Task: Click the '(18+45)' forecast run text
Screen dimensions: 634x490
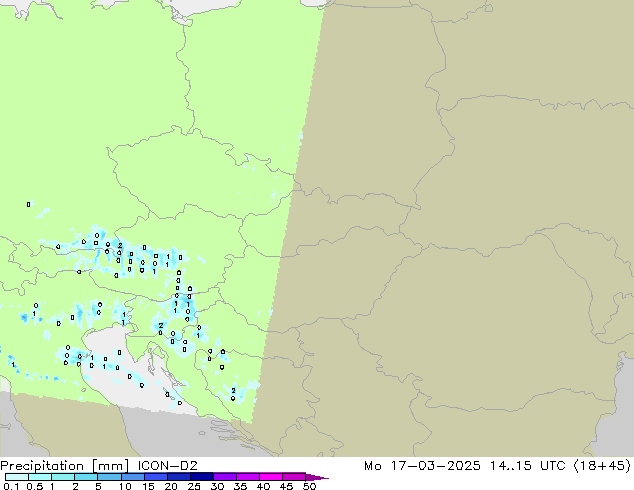Action: coord(602,466)
